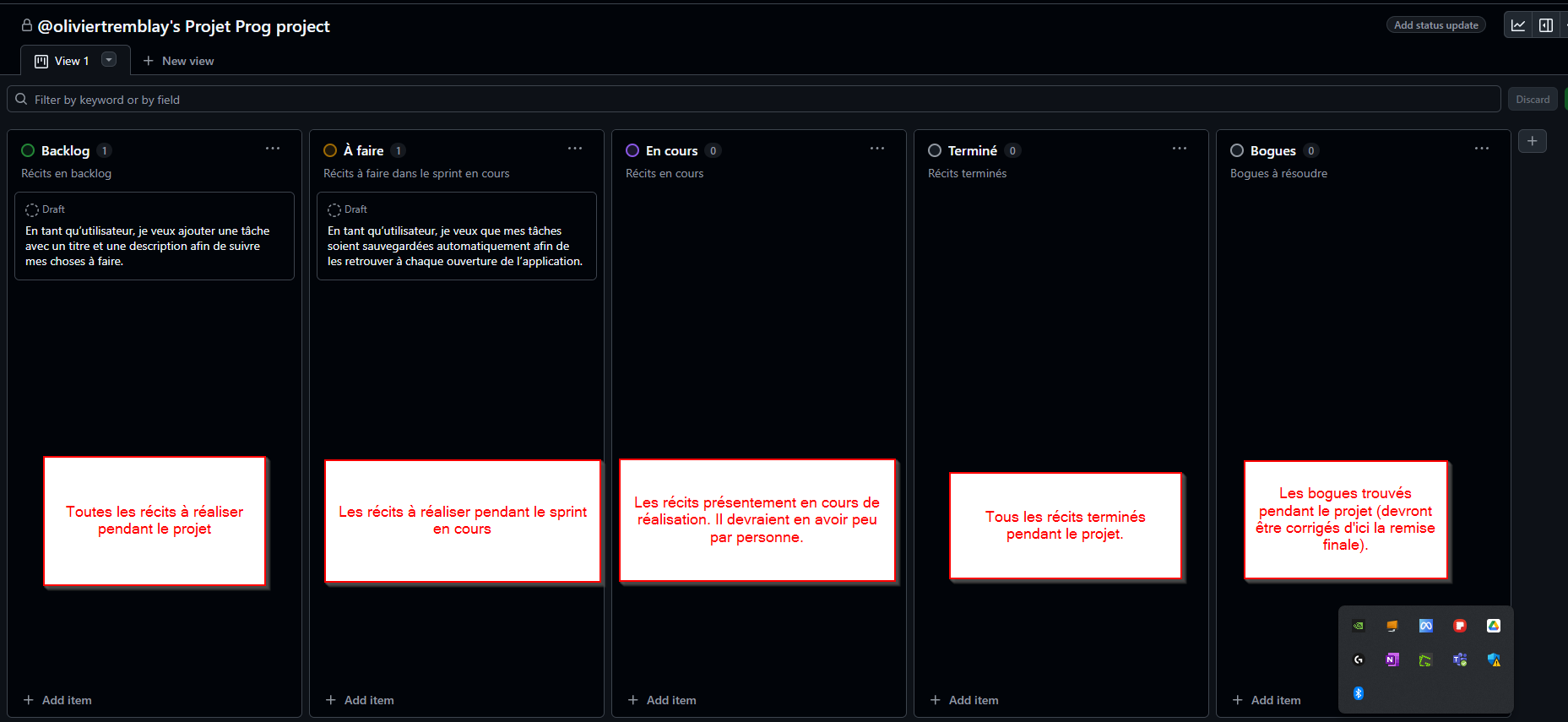This screenshot has width=1568, height=722.
Task: Open Microsoft Teams tray icon
Action: point(1460,660)
